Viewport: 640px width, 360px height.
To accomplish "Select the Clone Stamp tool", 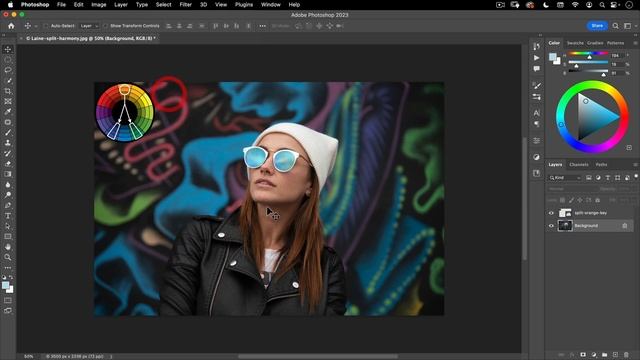I will tap(8, 143).
